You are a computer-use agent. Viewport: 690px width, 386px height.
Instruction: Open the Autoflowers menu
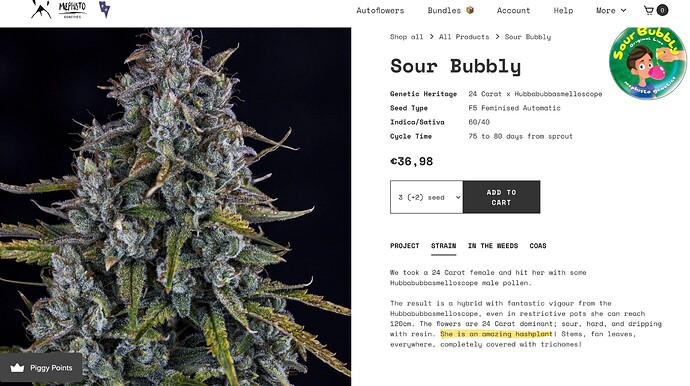pyautogui.click(x=380, y=11)
